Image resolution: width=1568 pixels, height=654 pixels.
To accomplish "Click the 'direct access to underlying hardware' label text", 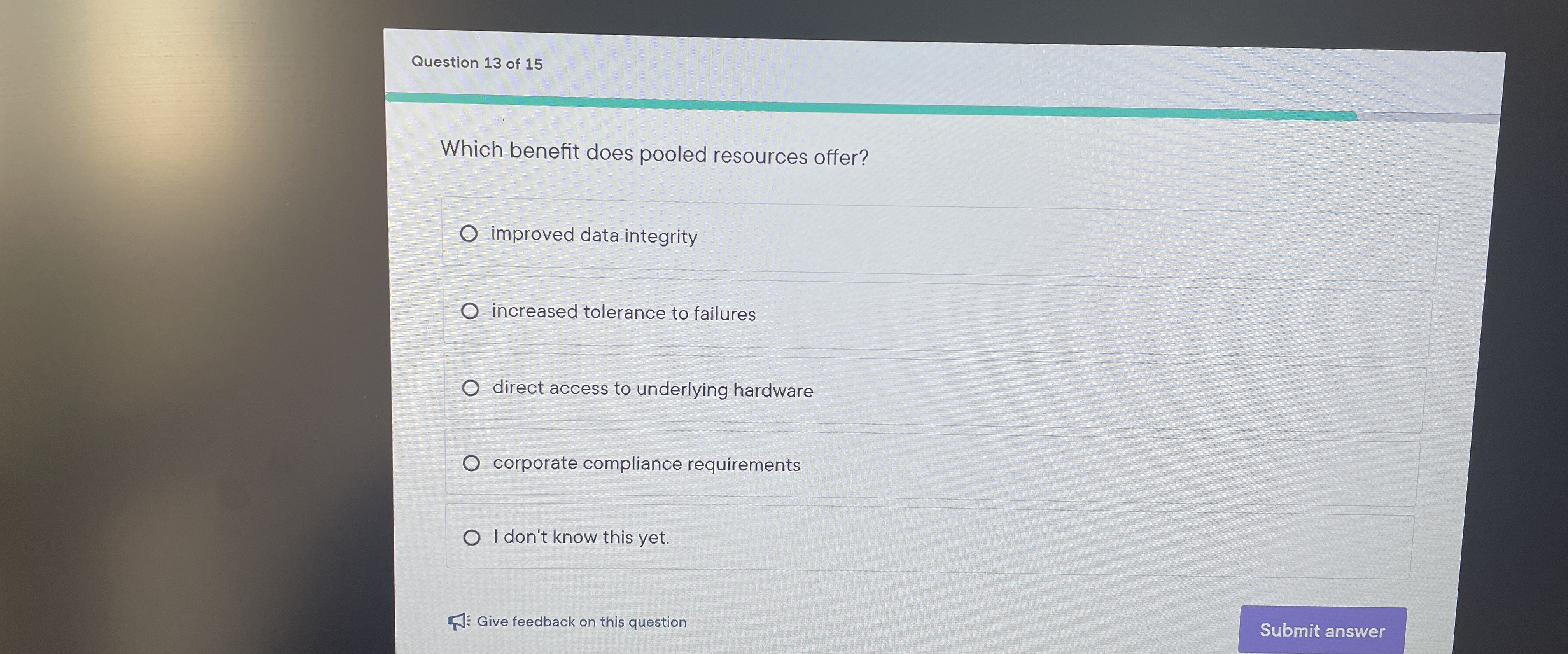I will pos(653,389).
